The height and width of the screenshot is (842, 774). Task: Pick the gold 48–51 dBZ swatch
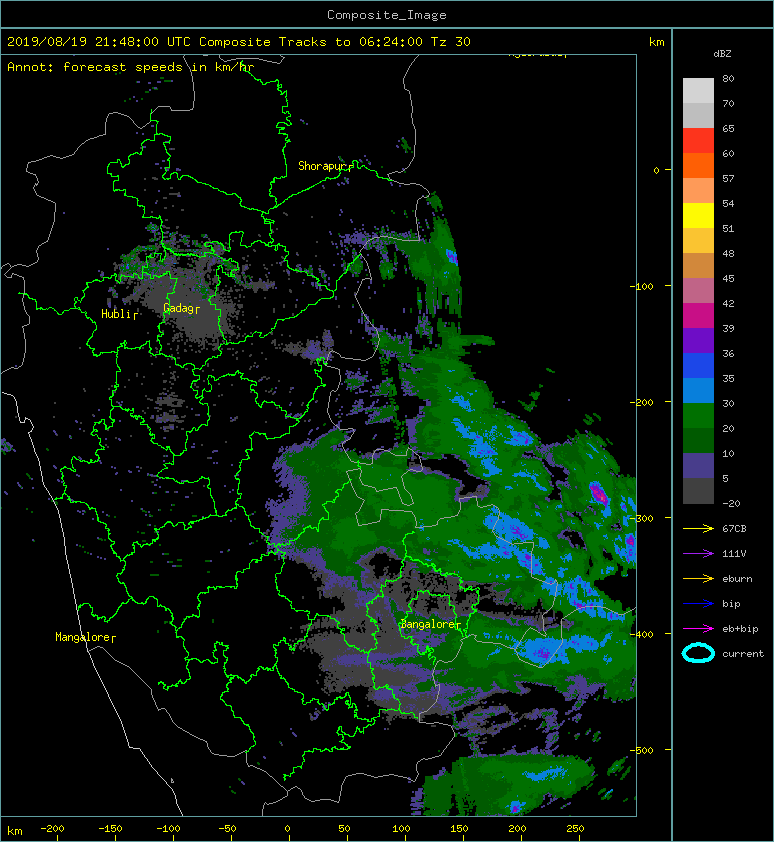[698, 241]
